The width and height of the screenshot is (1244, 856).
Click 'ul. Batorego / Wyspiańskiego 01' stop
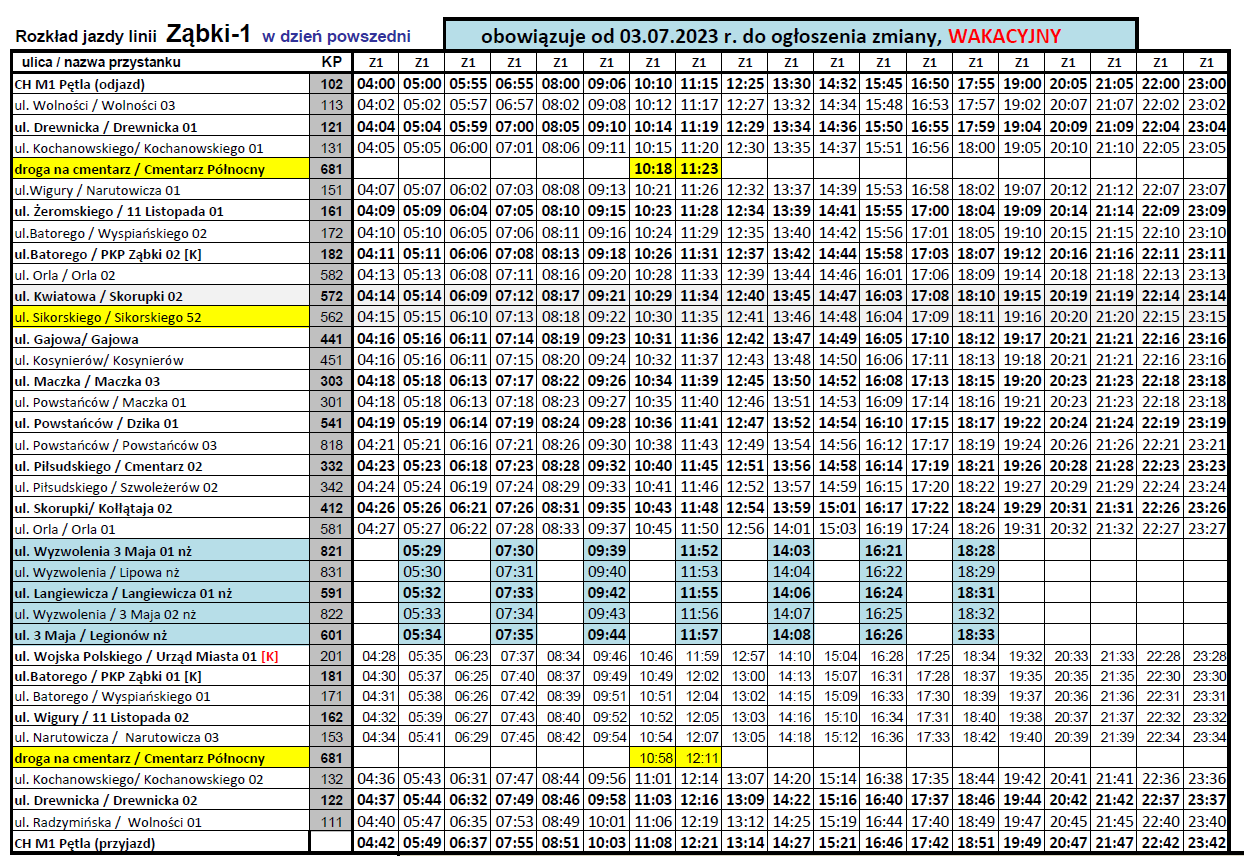click(x=112, y=696)
